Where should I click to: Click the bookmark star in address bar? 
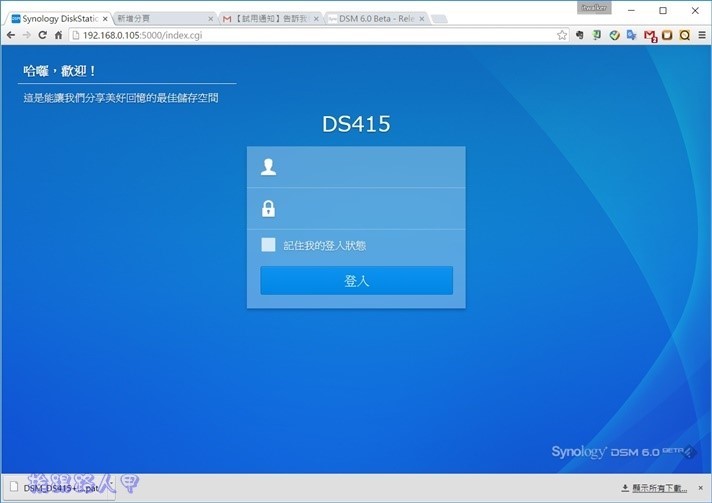pos(563,35)
